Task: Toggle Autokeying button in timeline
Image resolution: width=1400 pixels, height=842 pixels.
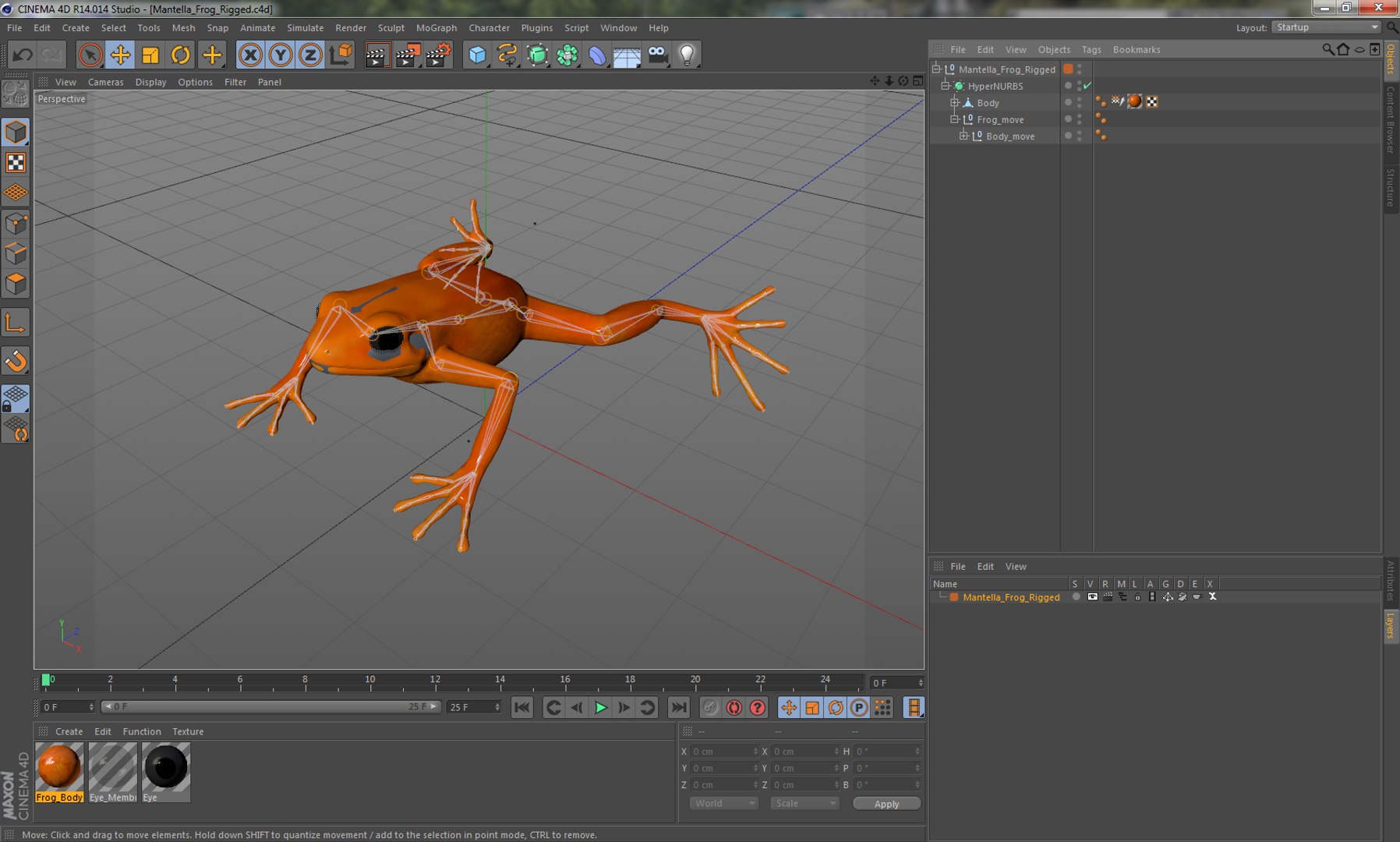Action: coord(734,707)
